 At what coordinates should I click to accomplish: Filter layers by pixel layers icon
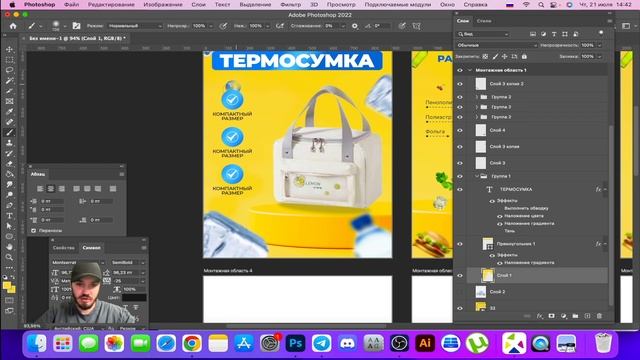point(533,34)
